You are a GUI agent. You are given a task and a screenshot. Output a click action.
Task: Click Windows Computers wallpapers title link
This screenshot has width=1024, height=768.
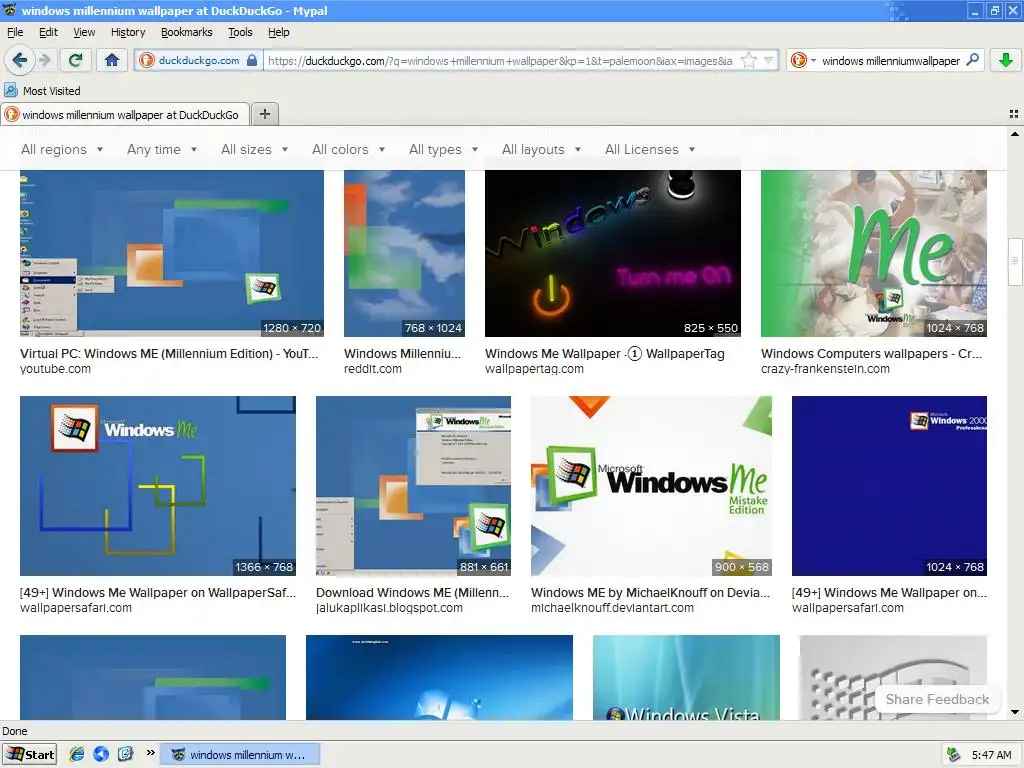[x=871, y=353]
